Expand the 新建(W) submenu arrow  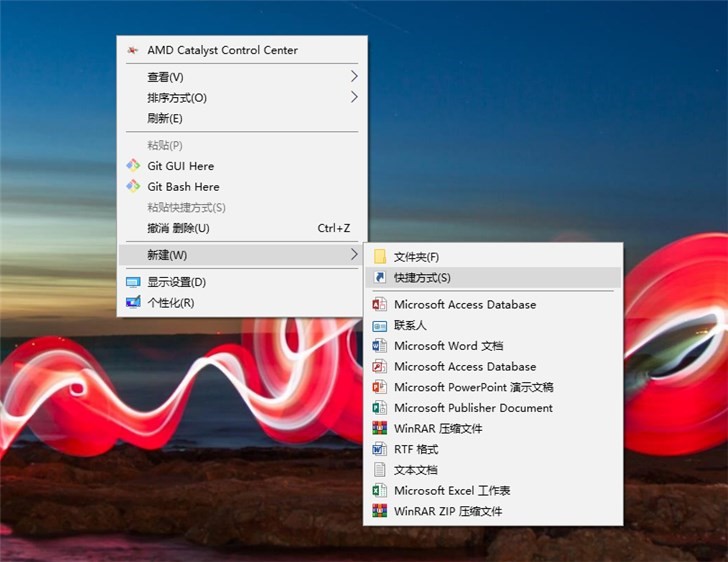354,255
